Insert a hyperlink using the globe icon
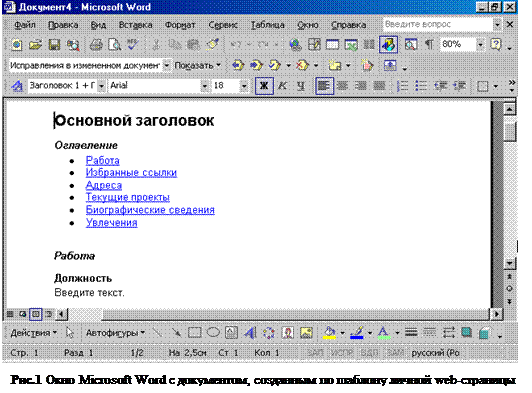This screenshot has height=393, width=532. (295, 45)
